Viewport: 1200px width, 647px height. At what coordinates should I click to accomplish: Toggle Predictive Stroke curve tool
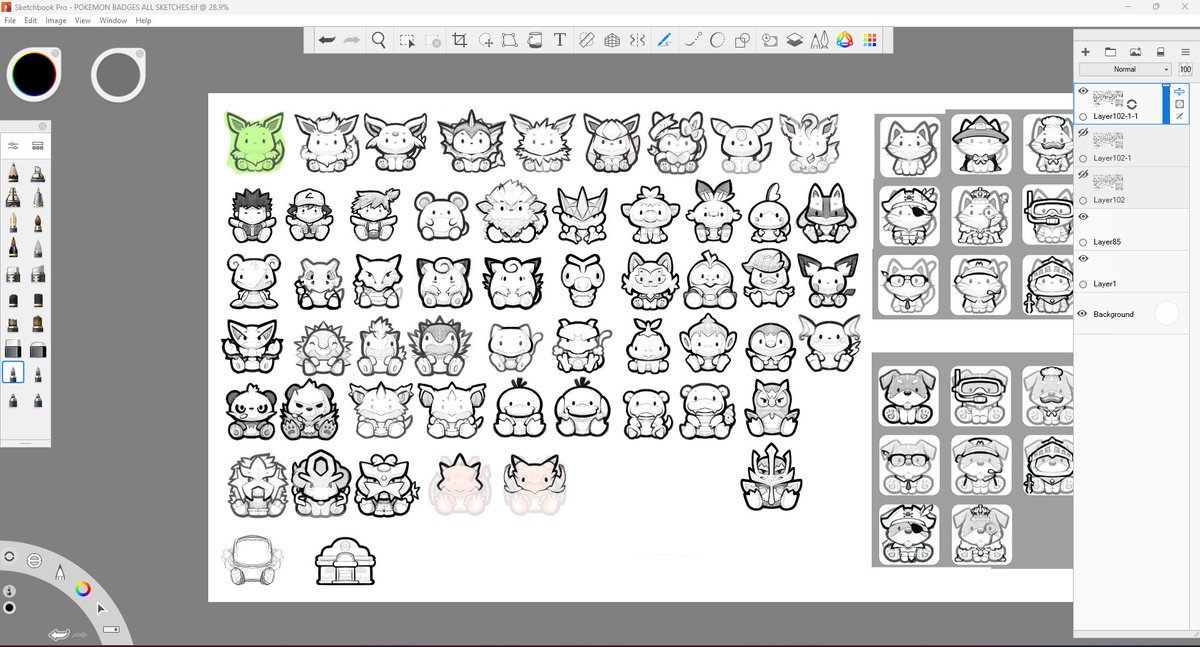click(x=692, y=40)
